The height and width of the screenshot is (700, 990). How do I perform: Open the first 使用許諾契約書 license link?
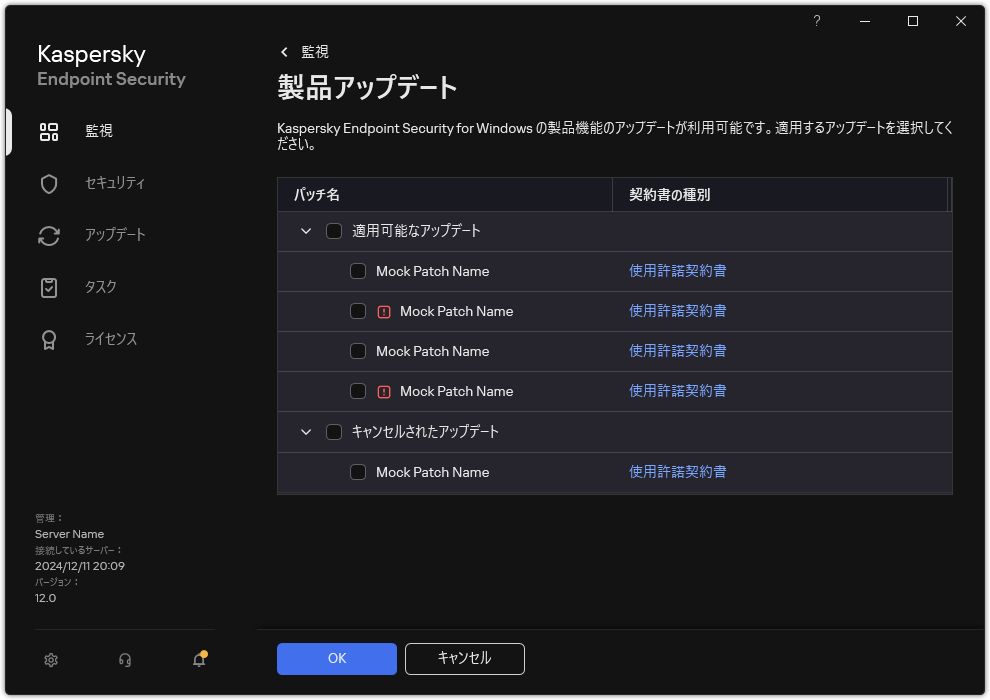pyautogui.click(x=678, y=271)
